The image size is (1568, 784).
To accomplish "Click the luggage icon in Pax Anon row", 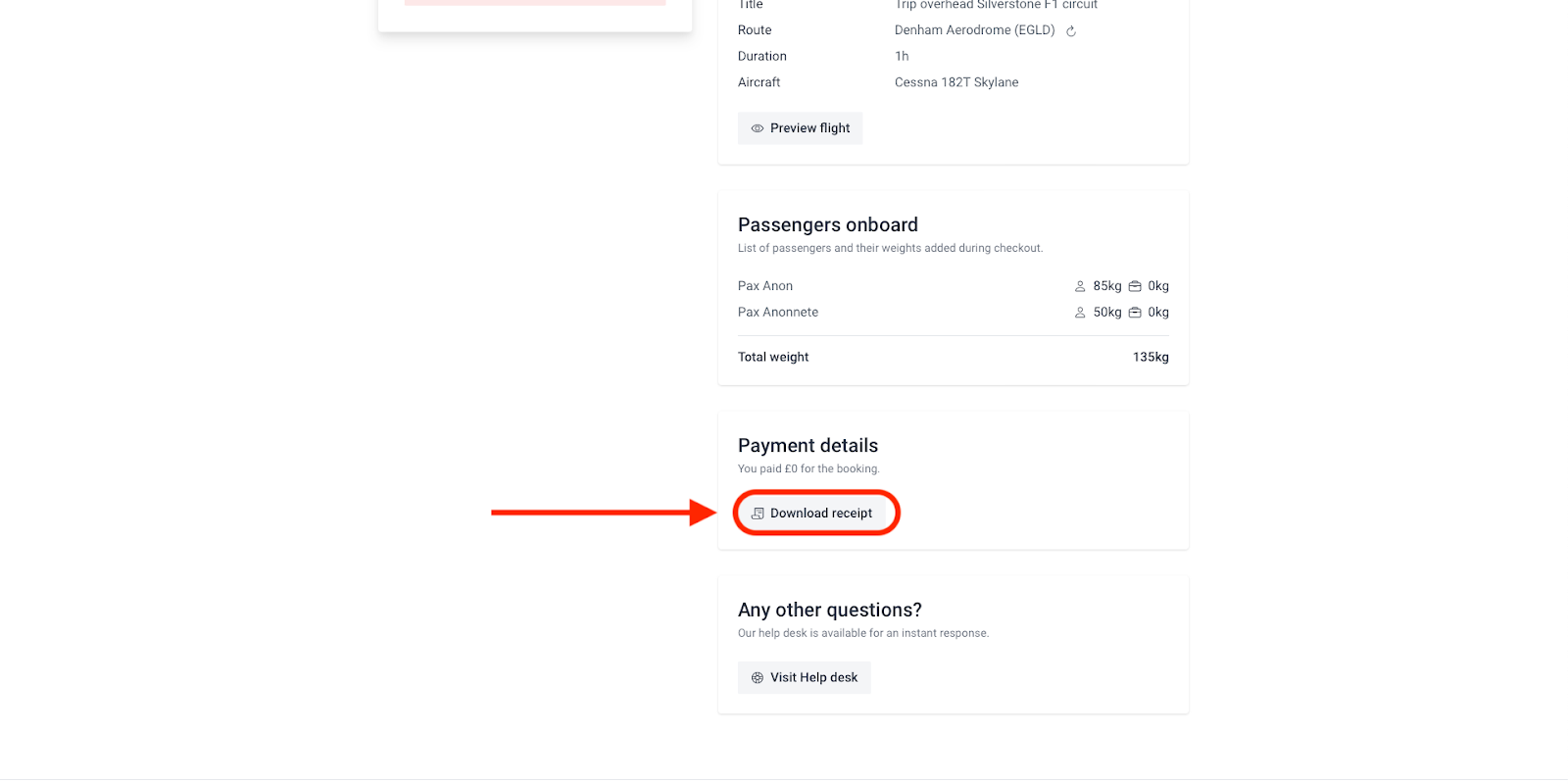I will pos(1135,286).
